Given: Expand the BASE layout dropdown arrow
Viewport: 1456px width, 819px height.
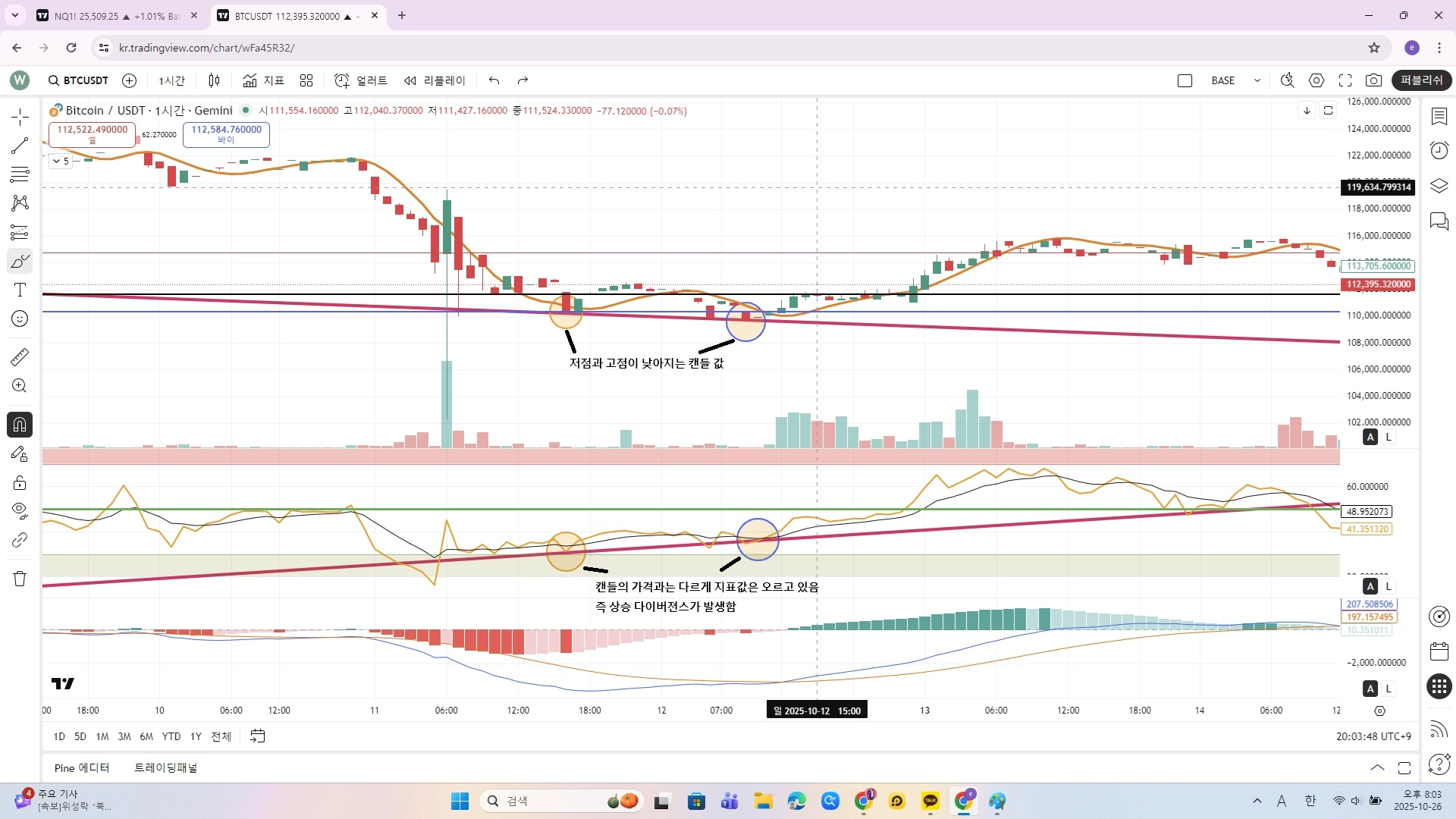Looking at the screenshot, I should pyautogui.click(x=1257, y=80).
